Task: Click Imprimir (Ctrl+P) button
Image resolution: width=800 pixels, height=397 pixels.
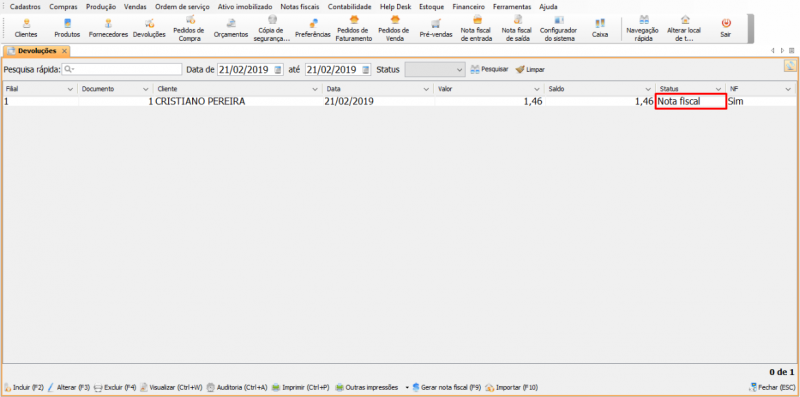Action: coord(301,387)
